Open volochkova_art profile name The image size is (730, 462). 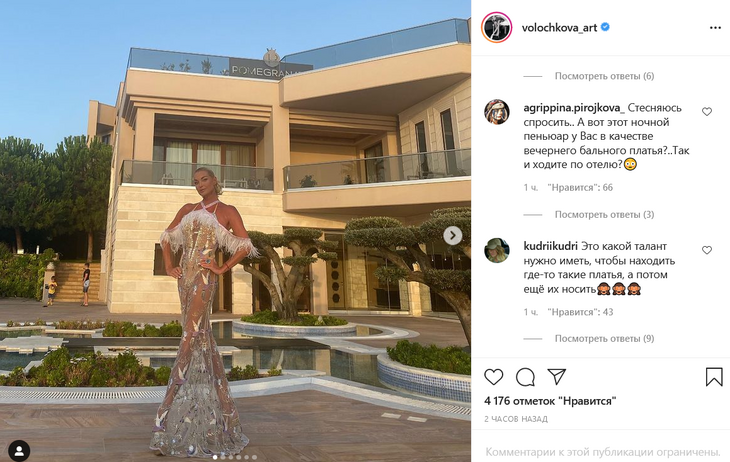[x=559, y=27]
